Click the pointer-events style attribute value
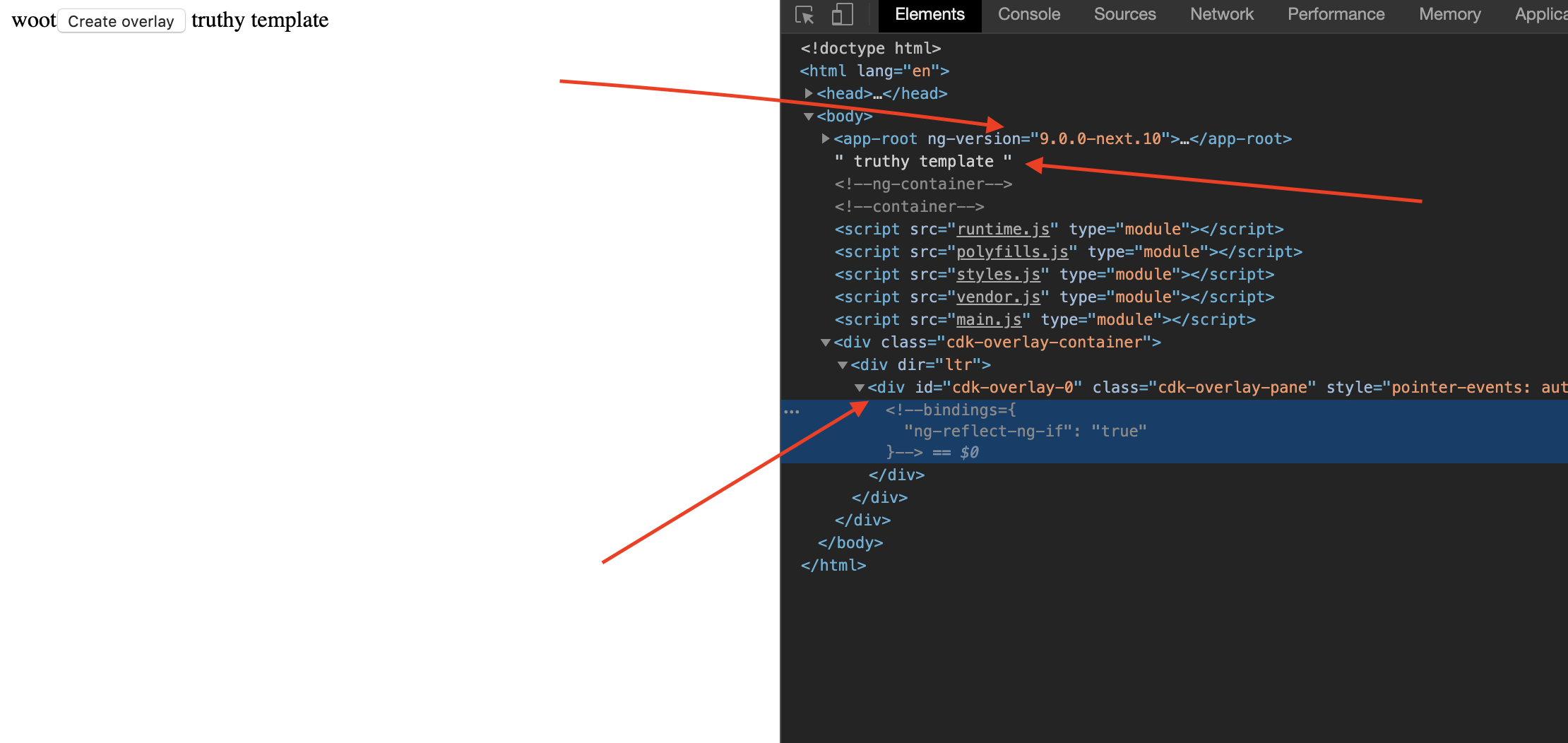1568x743 pixels. 1479,387
